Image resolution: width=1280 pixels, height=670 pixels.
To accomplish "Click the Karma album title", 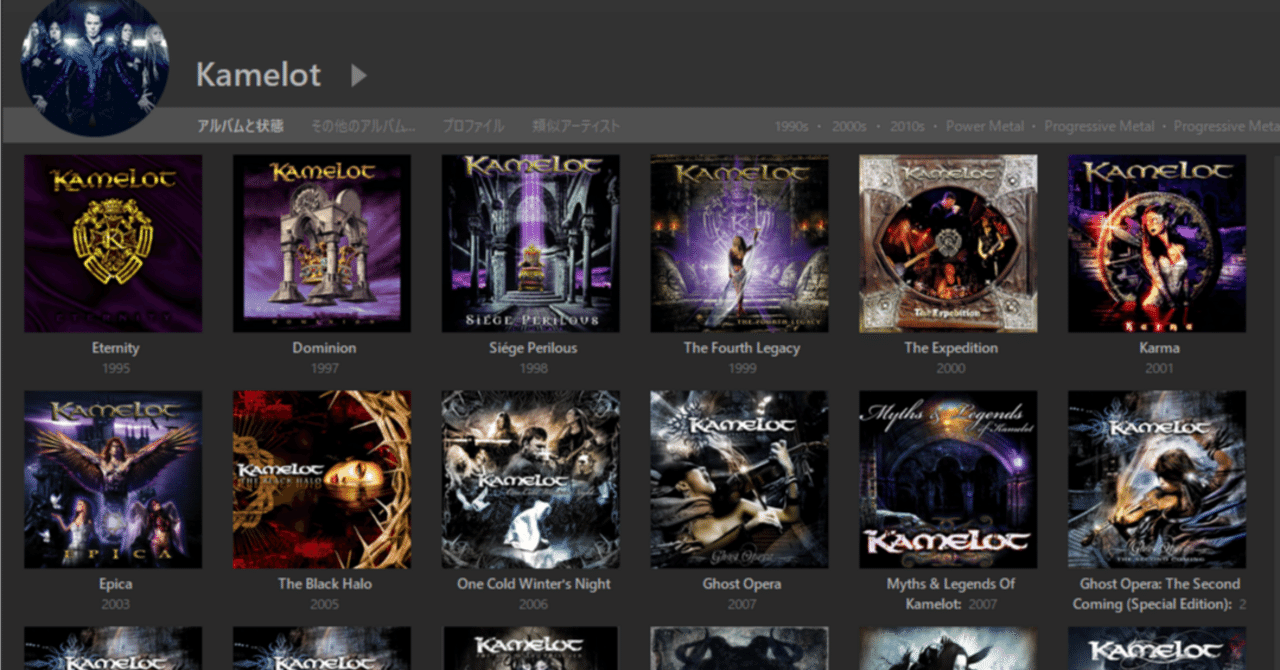I will (x=1159, y=348).
